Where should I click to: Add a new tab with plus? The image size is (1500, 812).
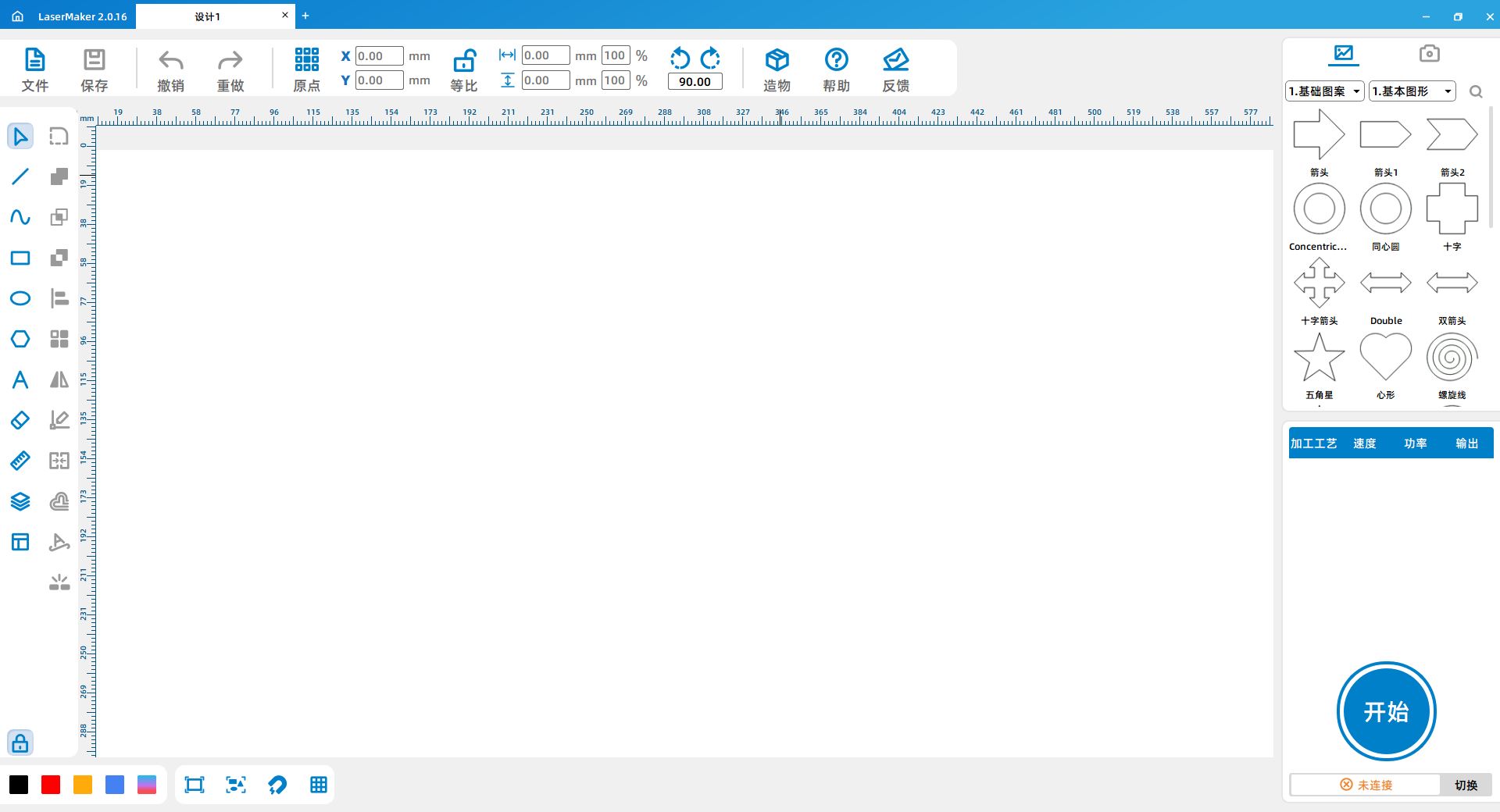(305, 16)
